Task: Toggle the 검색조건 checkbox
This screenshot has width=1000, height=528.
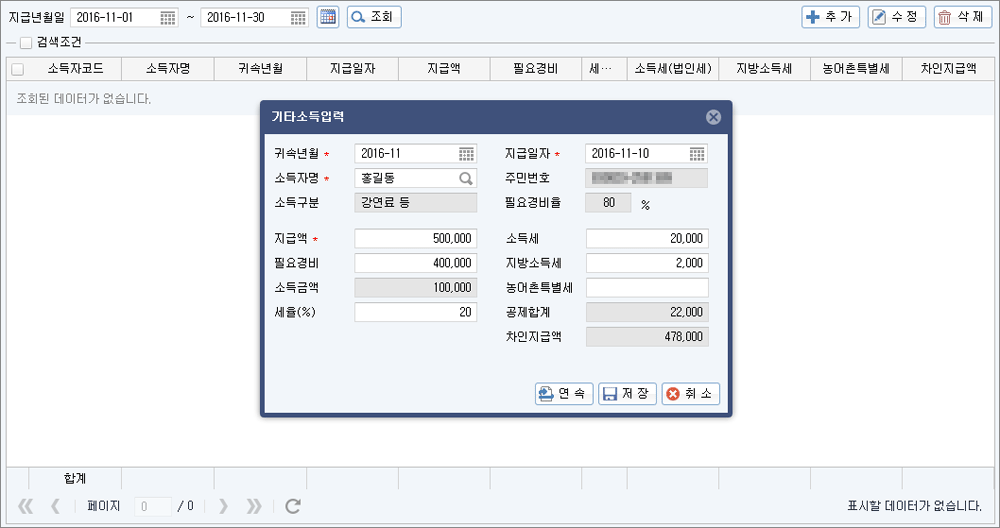Action: pyautogui.click(x=26, y=43)
